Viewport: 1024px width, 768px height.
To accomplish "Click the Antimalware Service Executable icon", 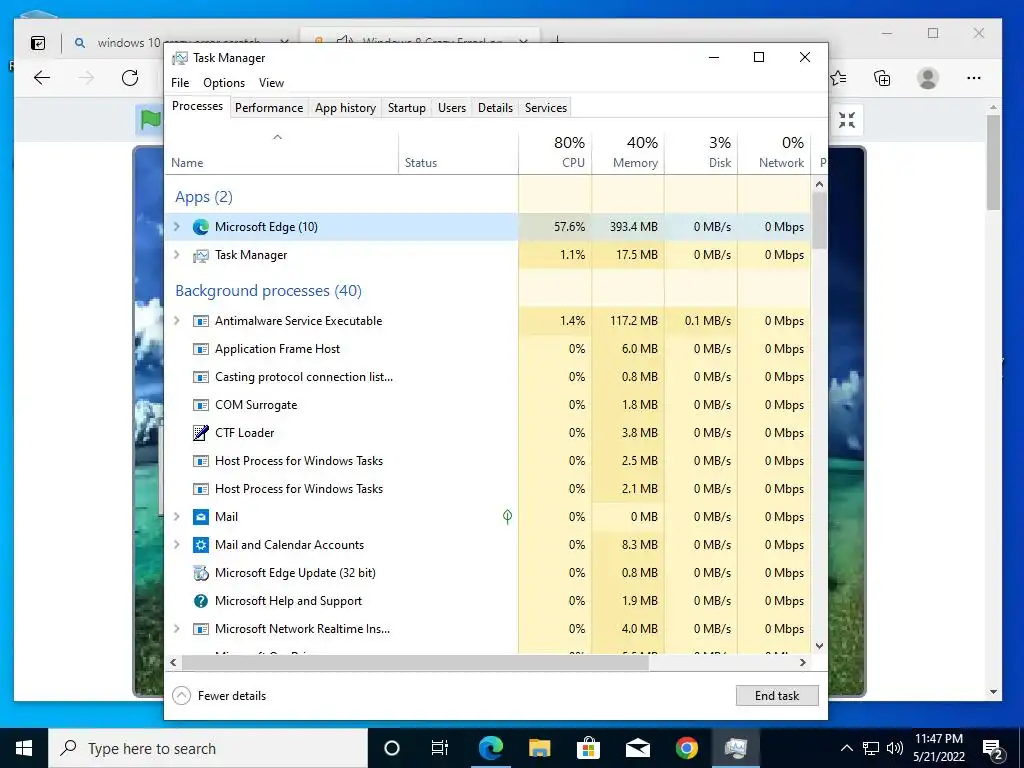I will click(200, 321).
